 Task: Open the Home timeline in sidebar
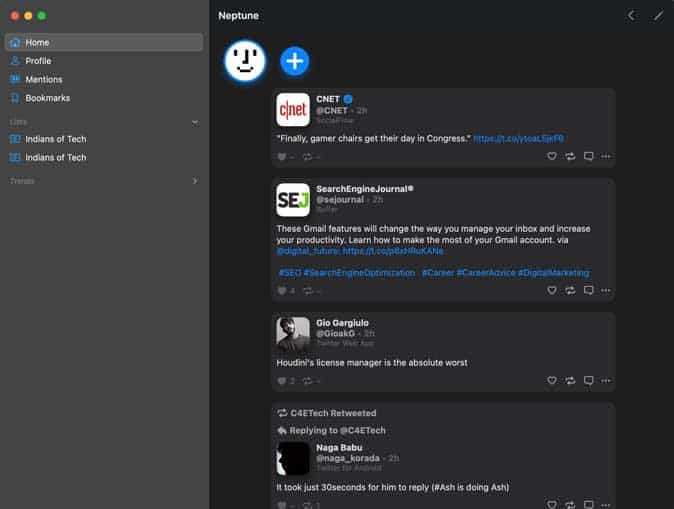pos(104,43)
